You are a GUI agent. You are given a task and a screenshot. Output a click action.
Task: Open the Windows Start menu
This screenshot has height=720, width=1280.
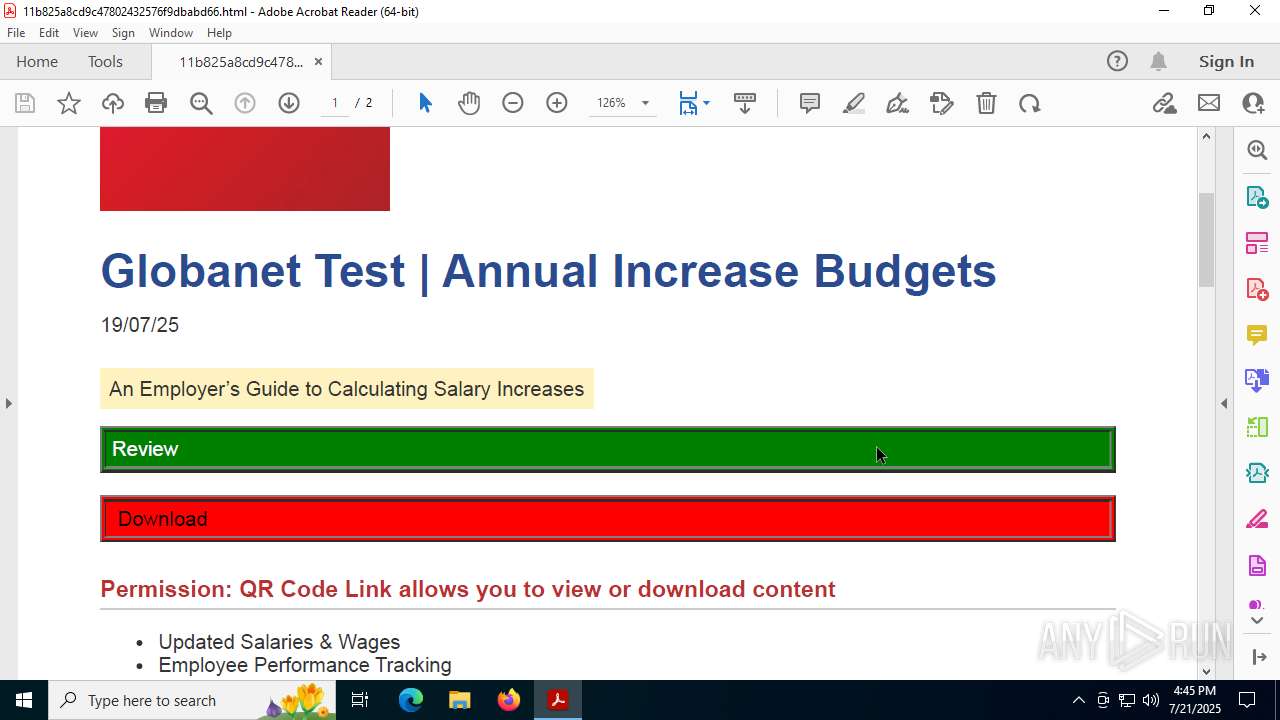pyautogui.click(x=24, y=700)
